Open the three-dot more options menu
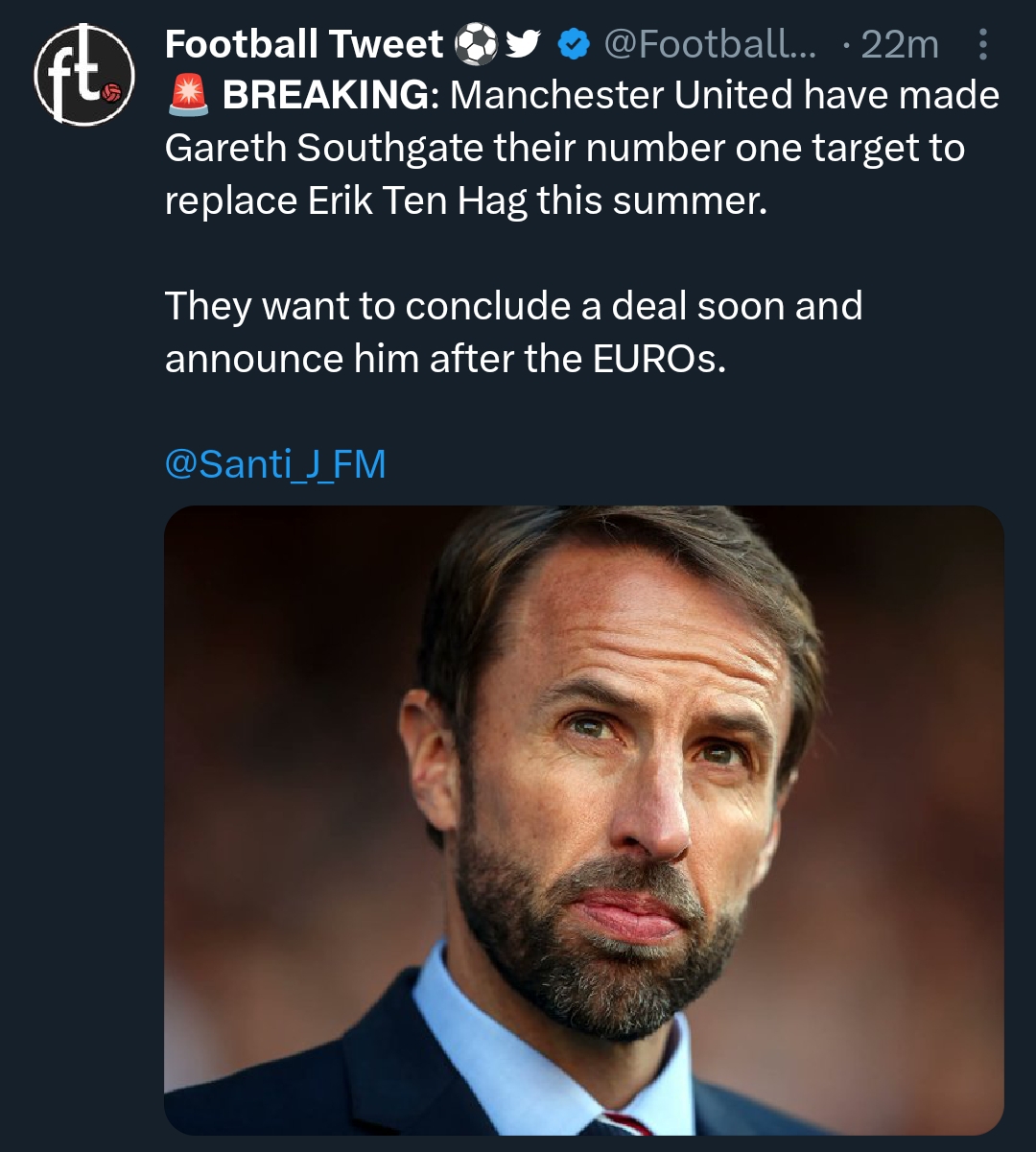1036x1152 pixels. pyautogui.click(x=982, y=45)
